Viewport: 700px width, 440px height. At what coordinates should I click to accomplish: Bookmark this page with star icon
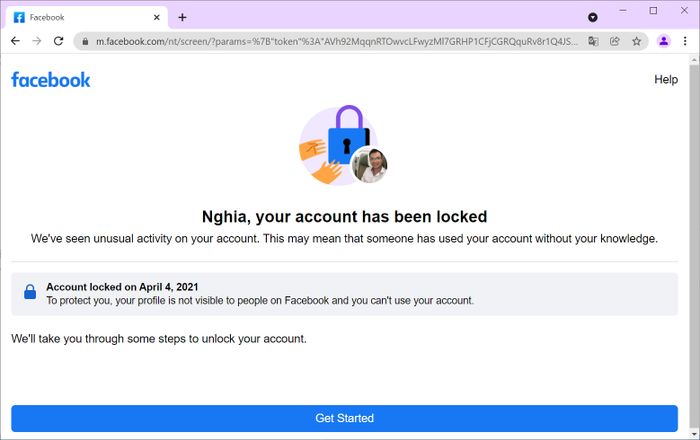637,42
